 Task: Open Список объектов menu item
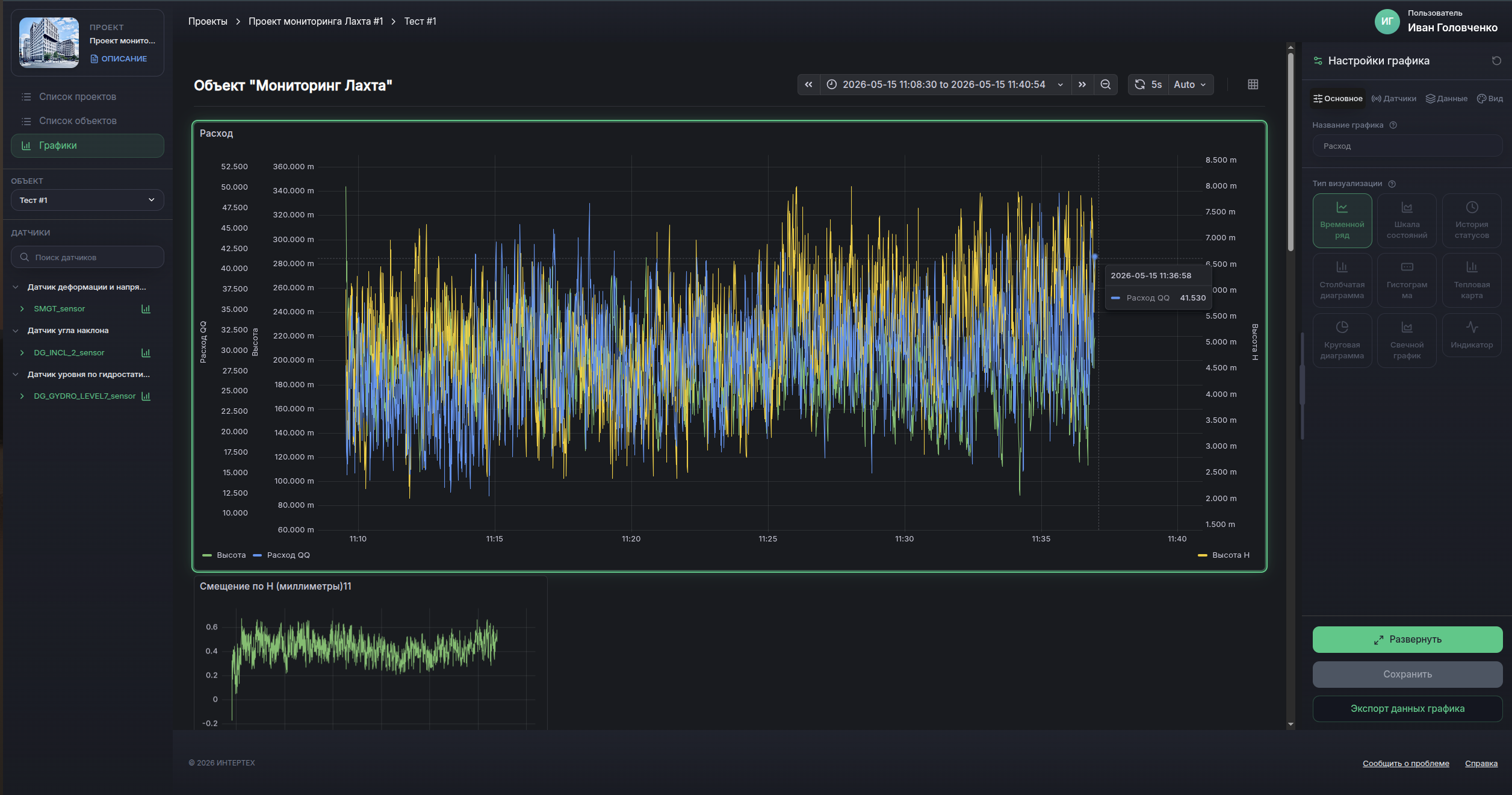point(87,121)
